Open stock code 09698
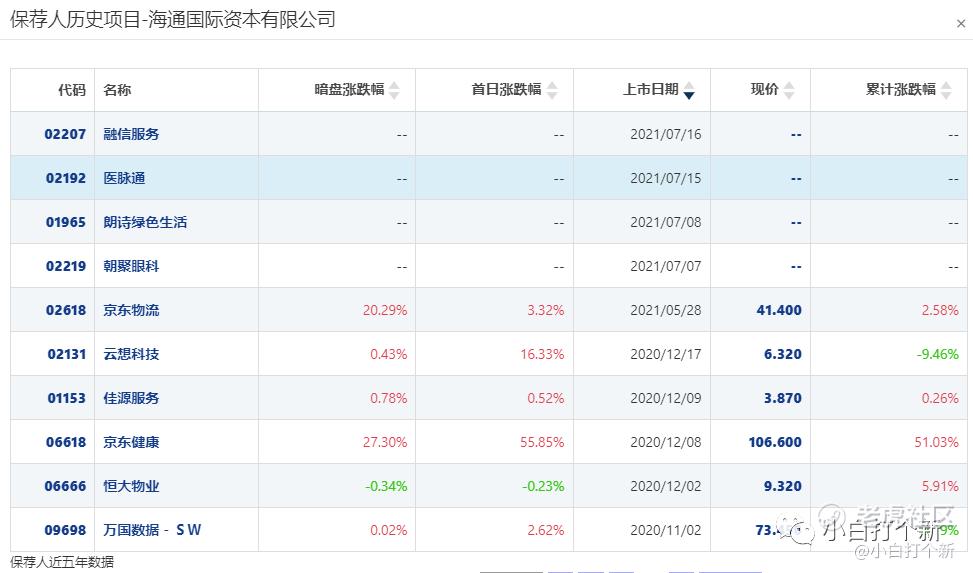973x573 pixels. tap(65, 531)
